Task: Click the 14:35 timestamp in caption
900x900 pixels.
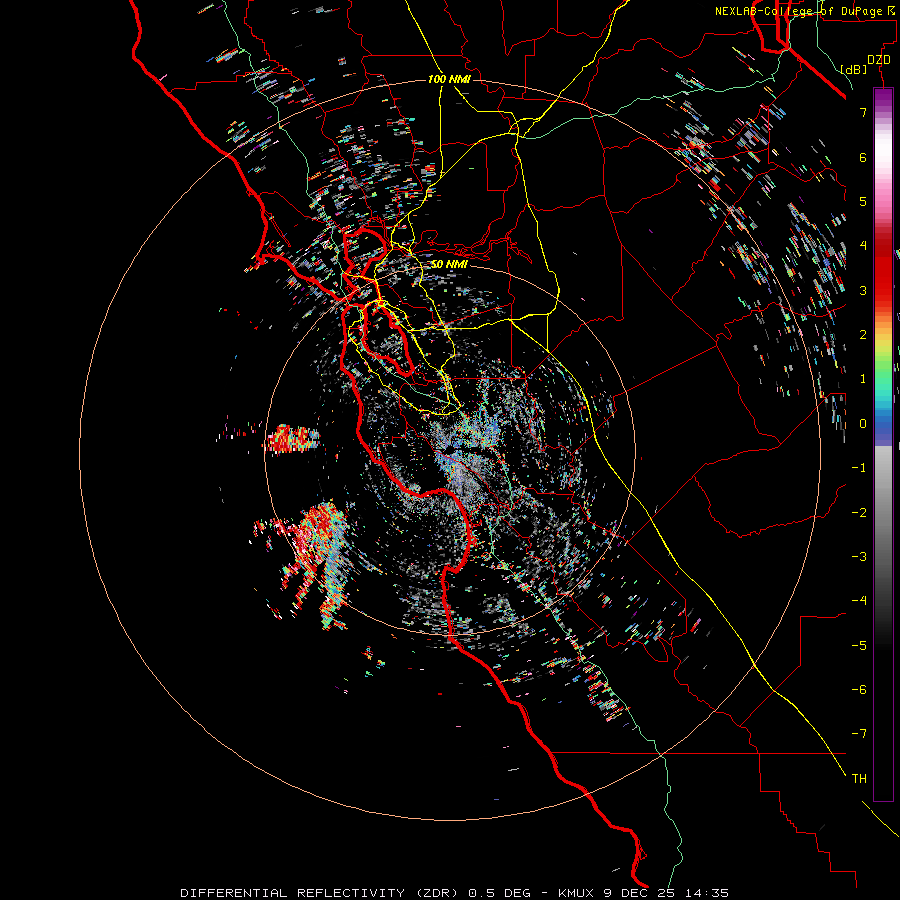Action: (x=705, y=893)
